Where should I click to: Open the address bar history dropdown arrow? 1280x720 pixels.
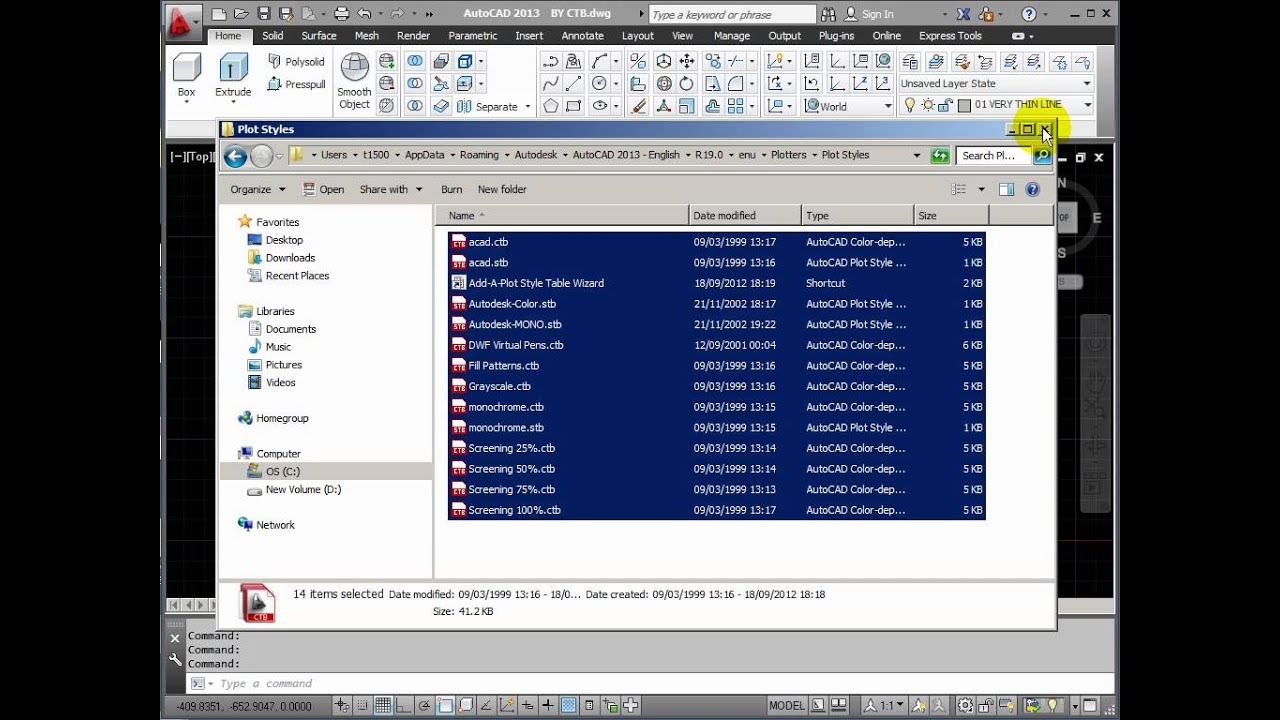click(x=916, y=155)
